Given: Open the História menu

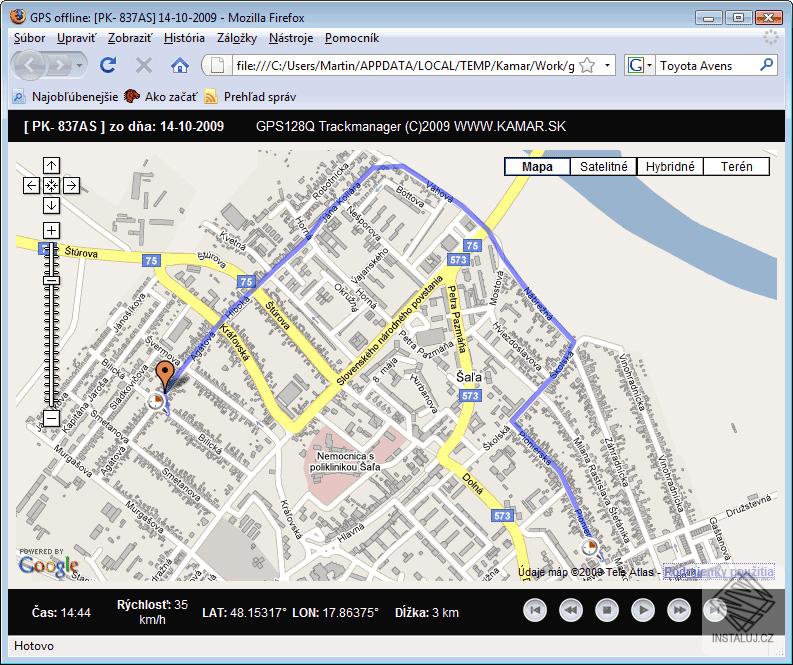Looking at the screenshot, I should click(184, 38).
